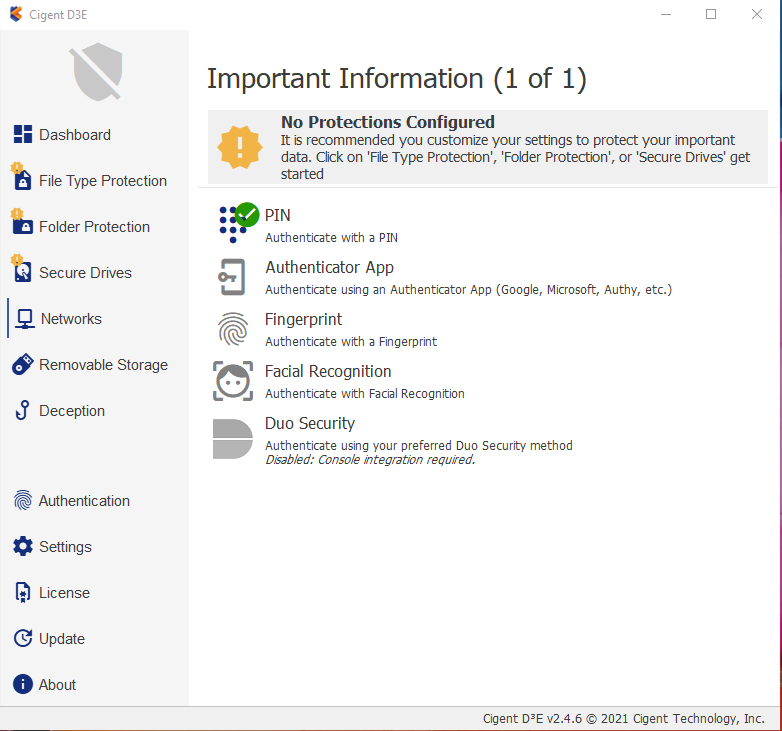Screen dimensions: 782x731
Task: Click the Deception hook icon
Action: coord(22,410)
